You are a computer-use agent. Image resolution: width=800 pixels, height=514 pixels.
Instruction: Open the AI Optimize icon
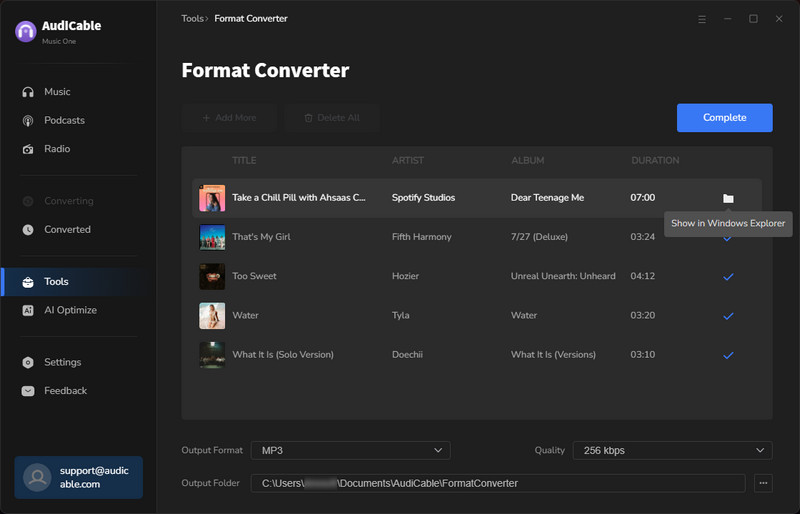click(28, 310)
